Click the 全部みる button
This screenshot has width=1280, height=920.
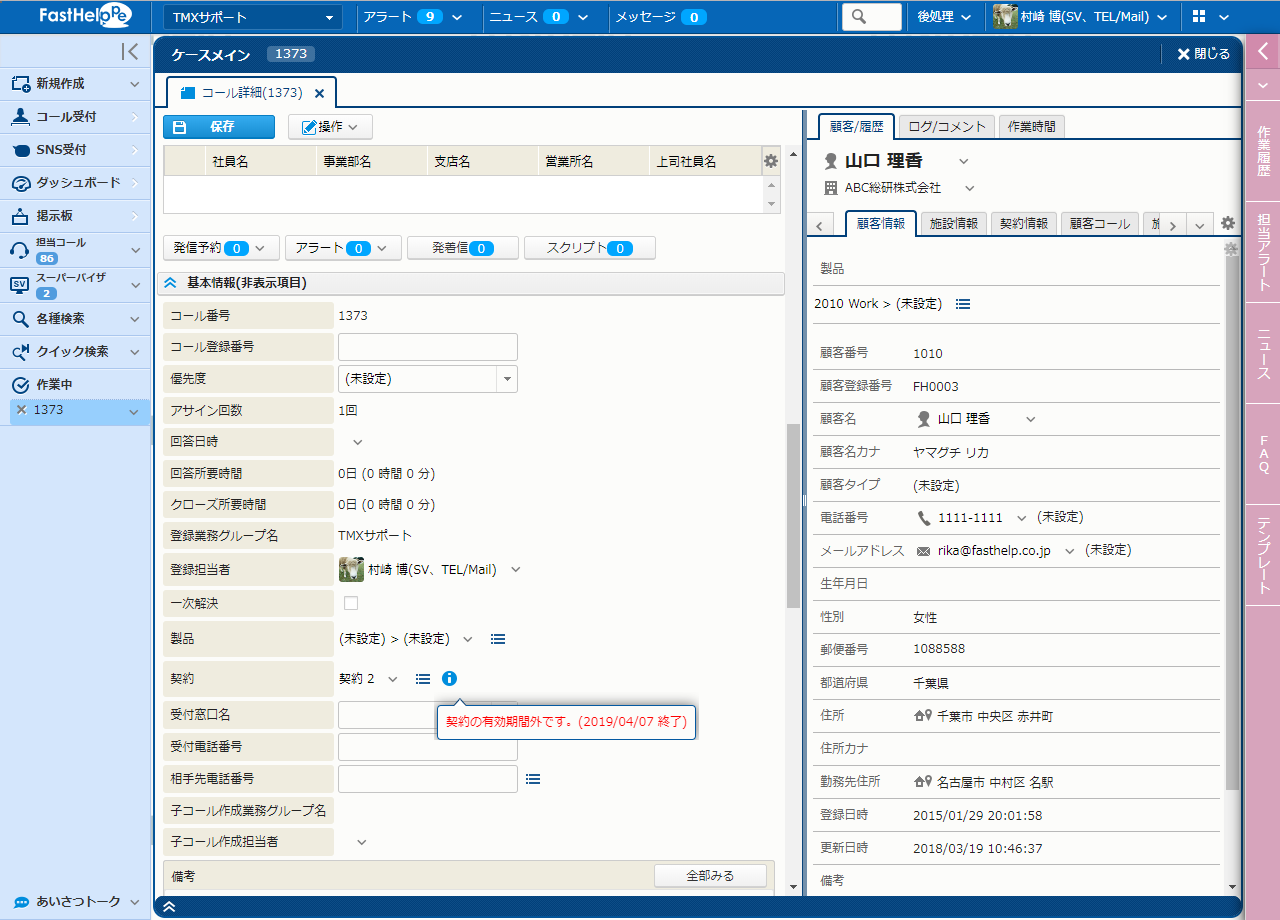[710, 876]
